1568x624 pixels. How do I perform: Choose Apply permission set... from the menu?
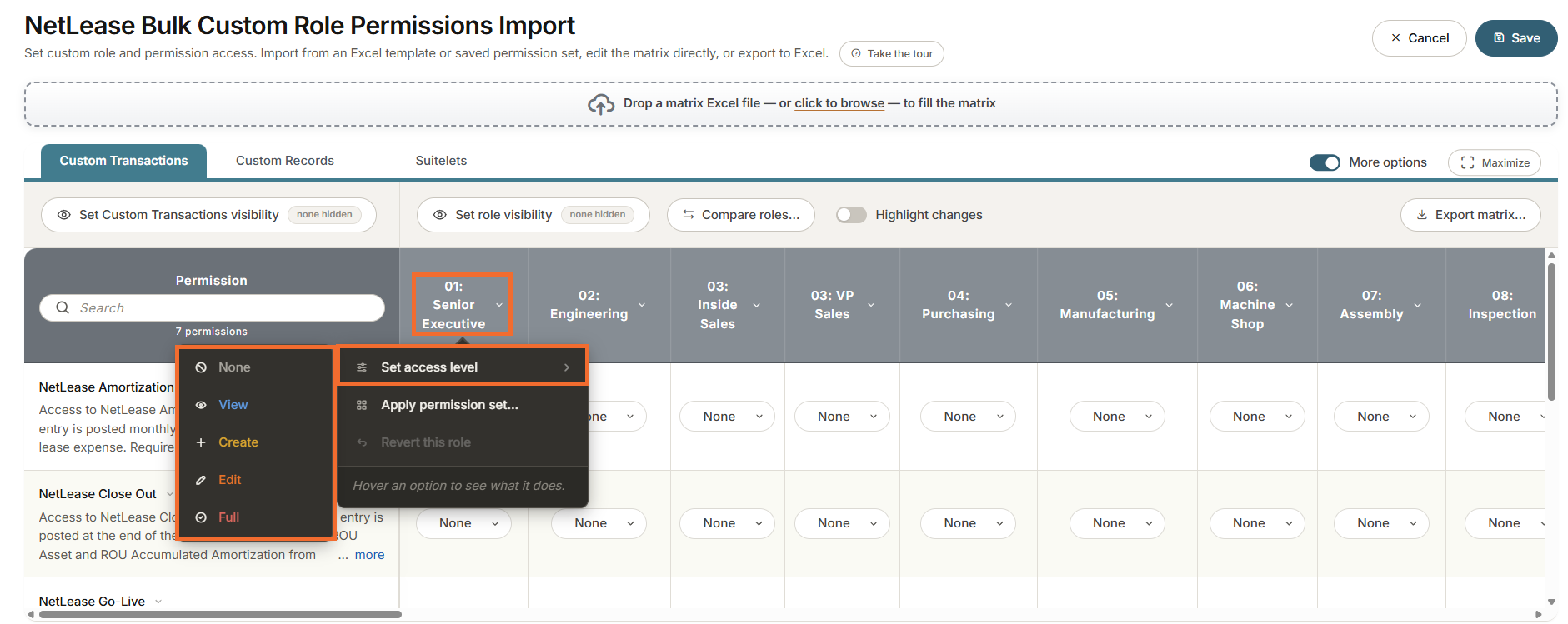463,405
